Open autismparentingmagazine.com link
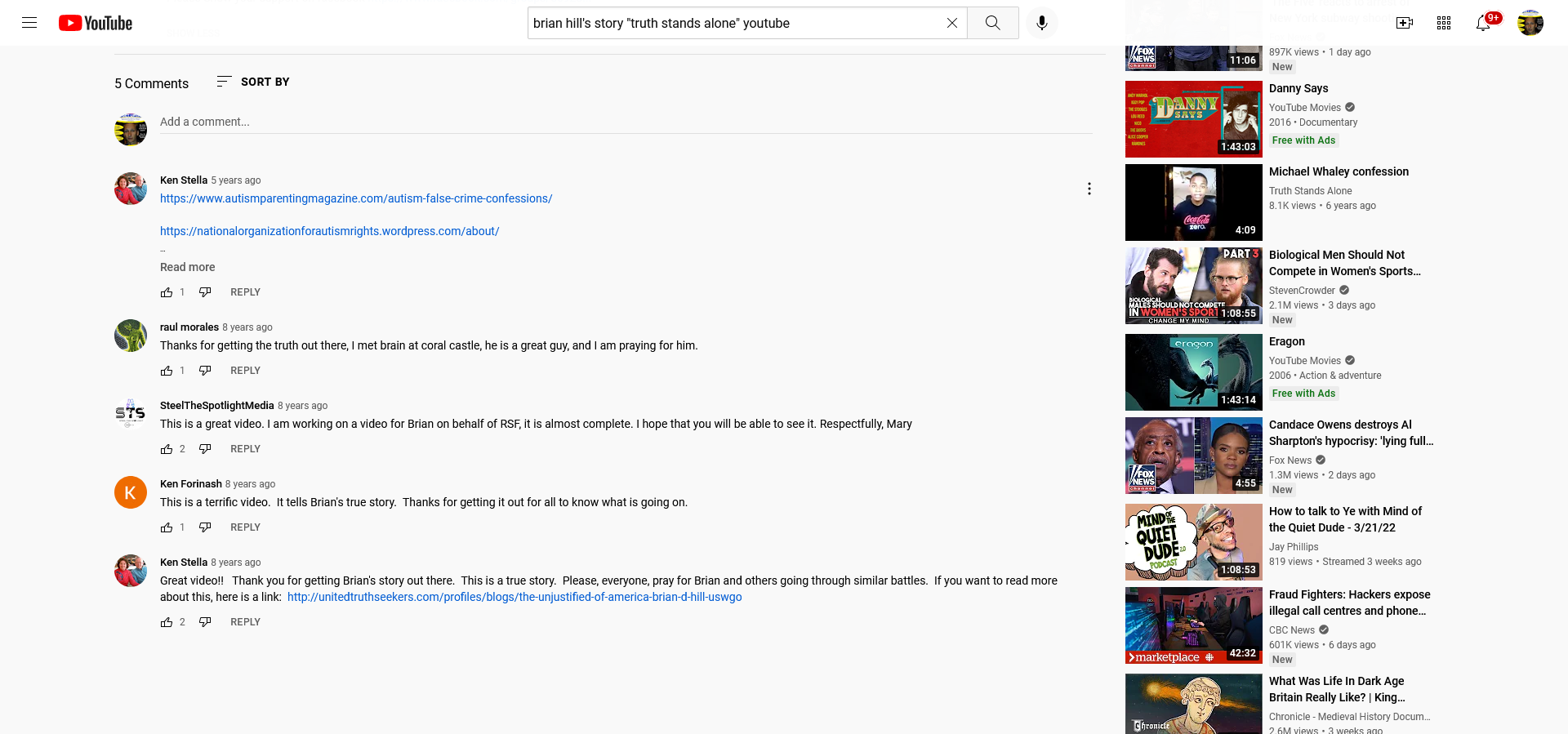Screen dimensions: 1568x734 [356, 198]
